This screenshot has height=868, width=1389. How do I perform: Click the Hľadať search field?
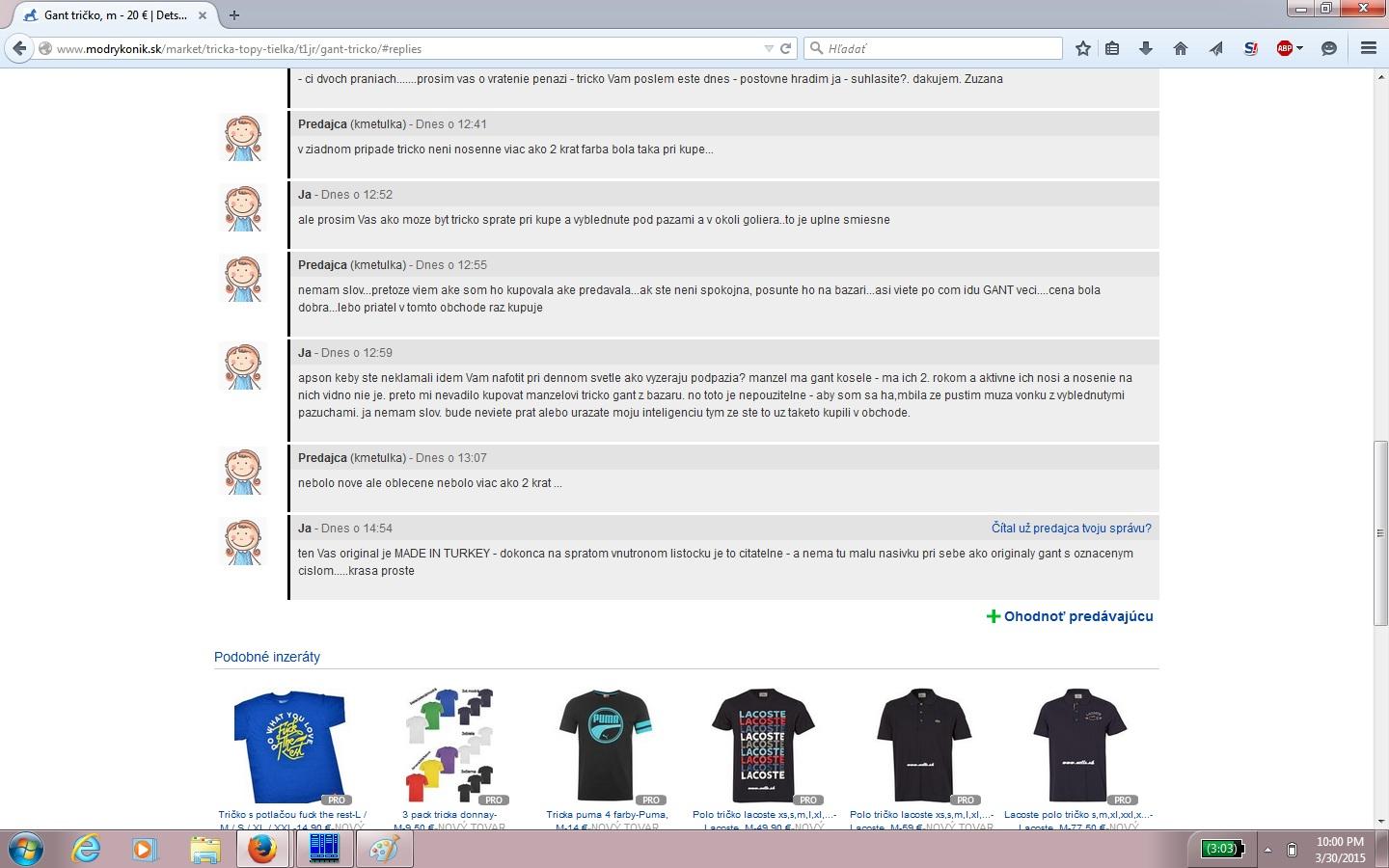[940, 48]
